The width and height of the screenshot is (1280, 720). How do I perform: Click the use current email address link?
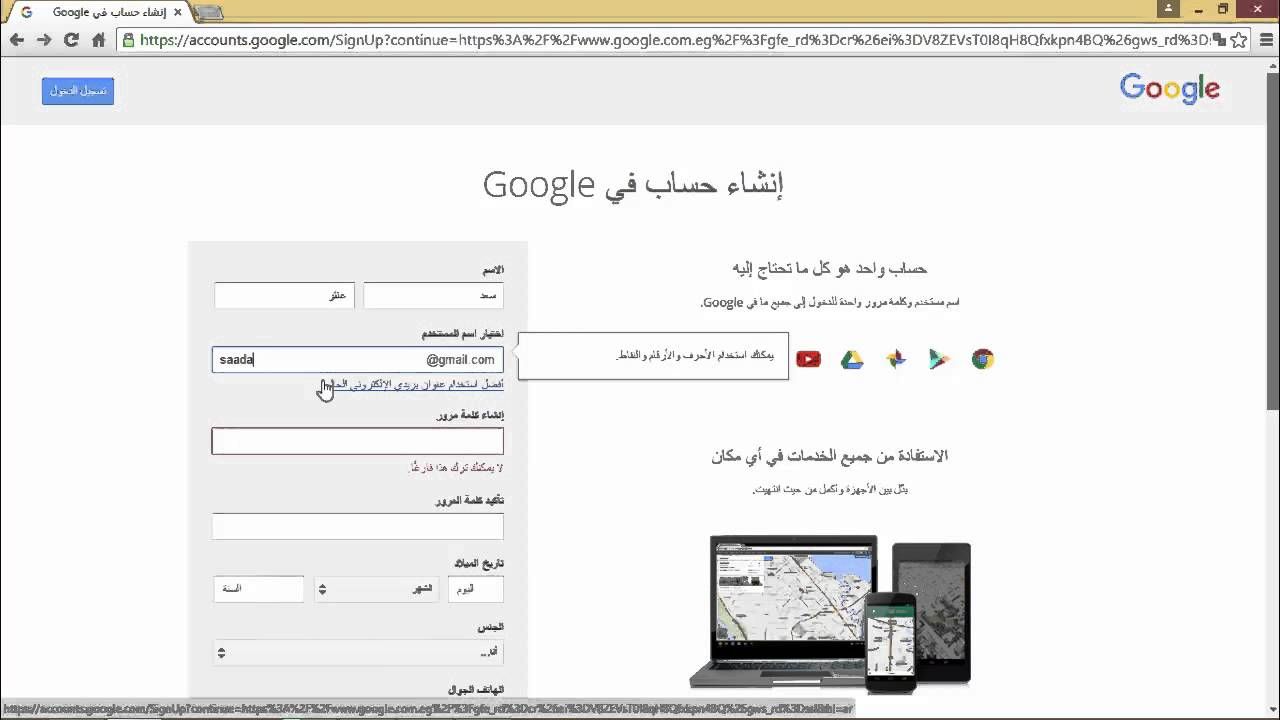click(x=416, y=384)
